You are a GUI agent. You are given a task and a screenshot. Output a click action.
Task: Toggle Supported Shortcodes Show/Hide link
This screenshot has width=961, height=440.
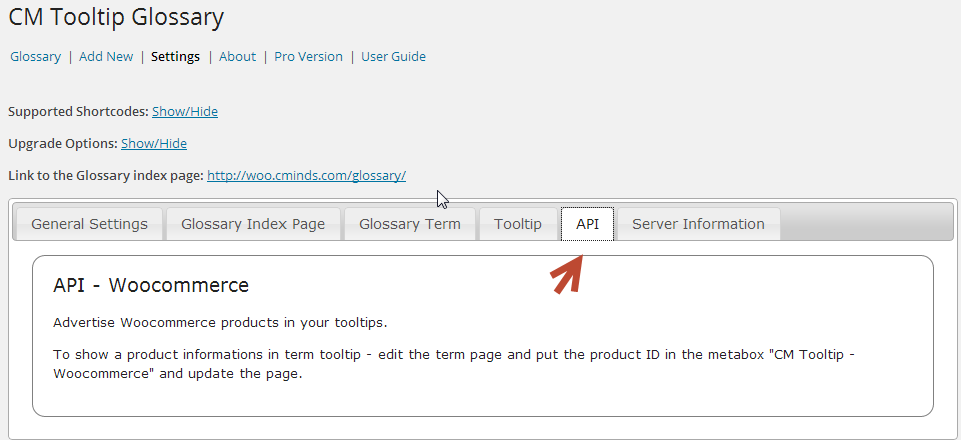(x=185, y=112)
